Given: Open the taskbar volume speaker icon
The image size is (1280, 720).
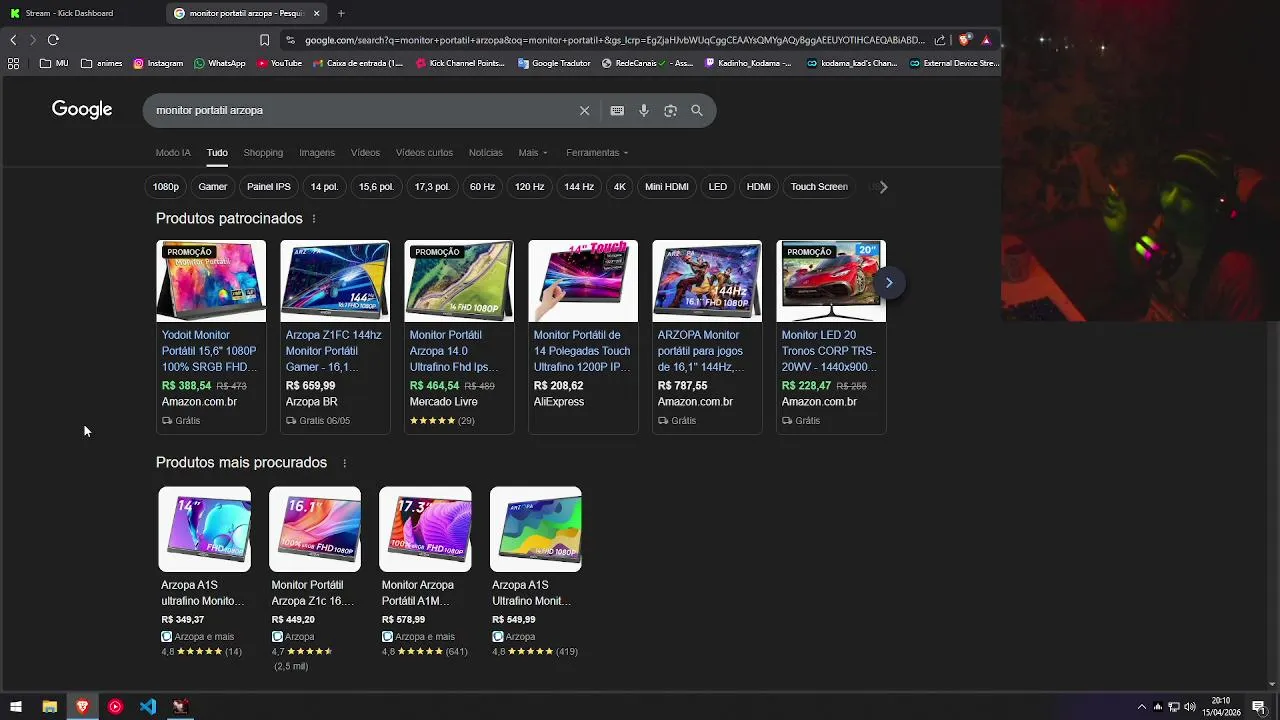Looking at the screenshot, I should (1190, 707).
